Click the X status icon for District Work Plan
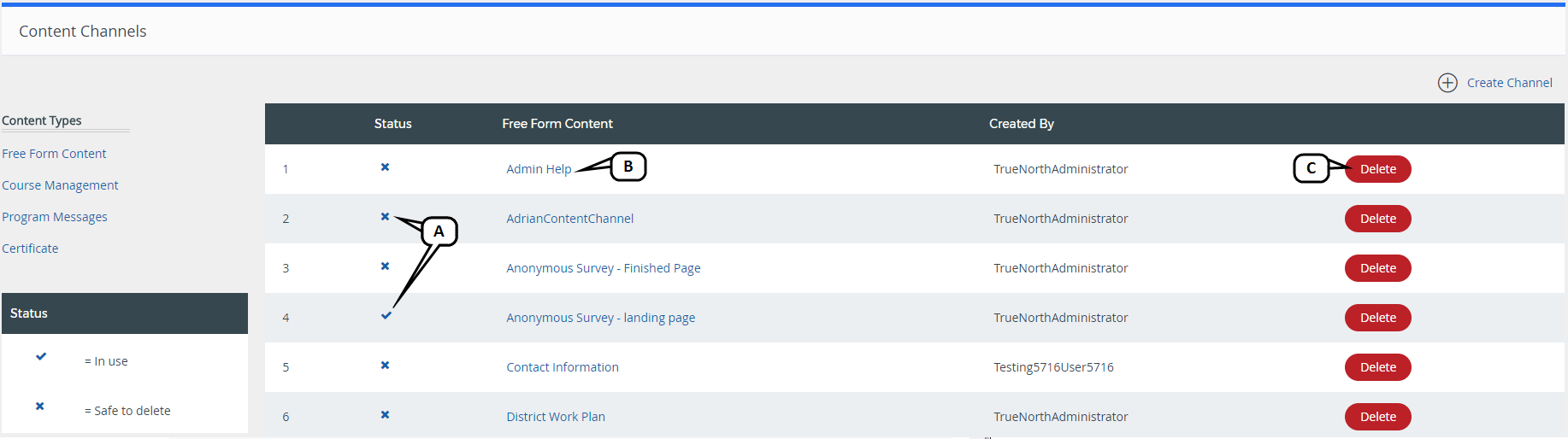The height and width of the screenshot is (439, 1568). pos(385,415)
